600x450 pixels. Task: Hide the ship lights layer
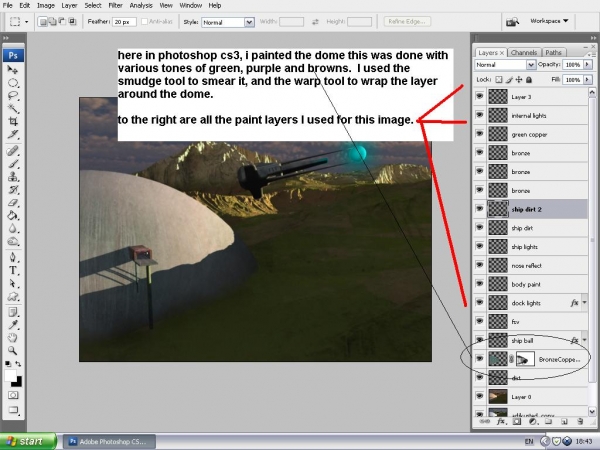point(479,246)
